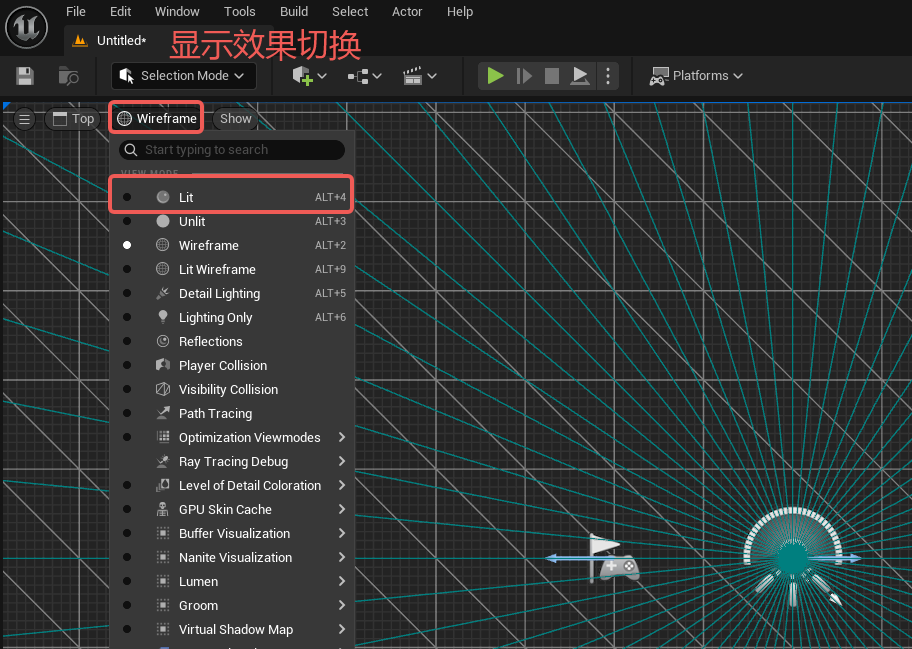This screenshot has width=912, height=649.
Task: Expand Buffer Visualization submenu arrow
Action: pos(342,533)
